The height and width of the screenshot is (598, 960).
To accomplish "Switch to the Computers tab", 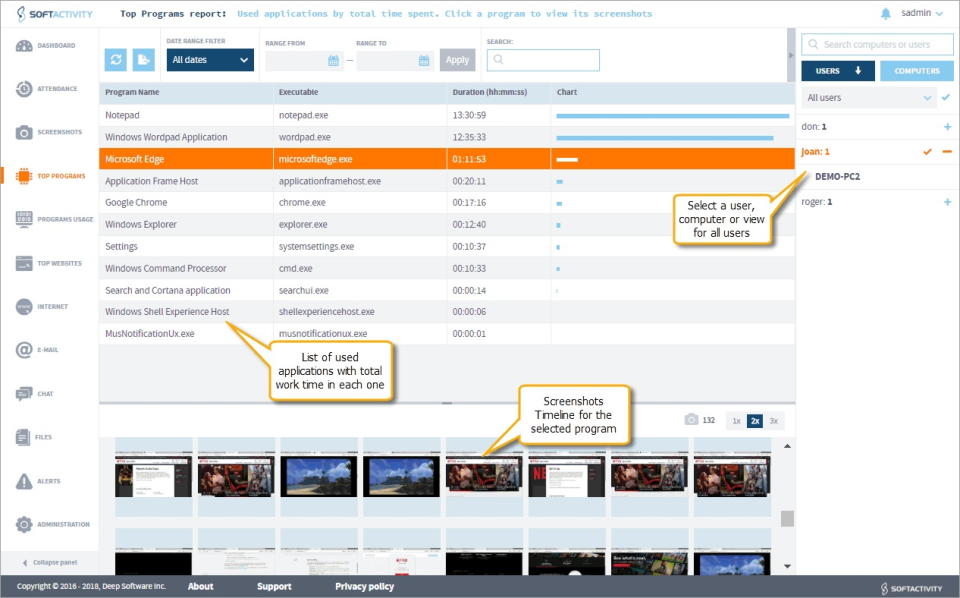I will click(x=915, y=70).
